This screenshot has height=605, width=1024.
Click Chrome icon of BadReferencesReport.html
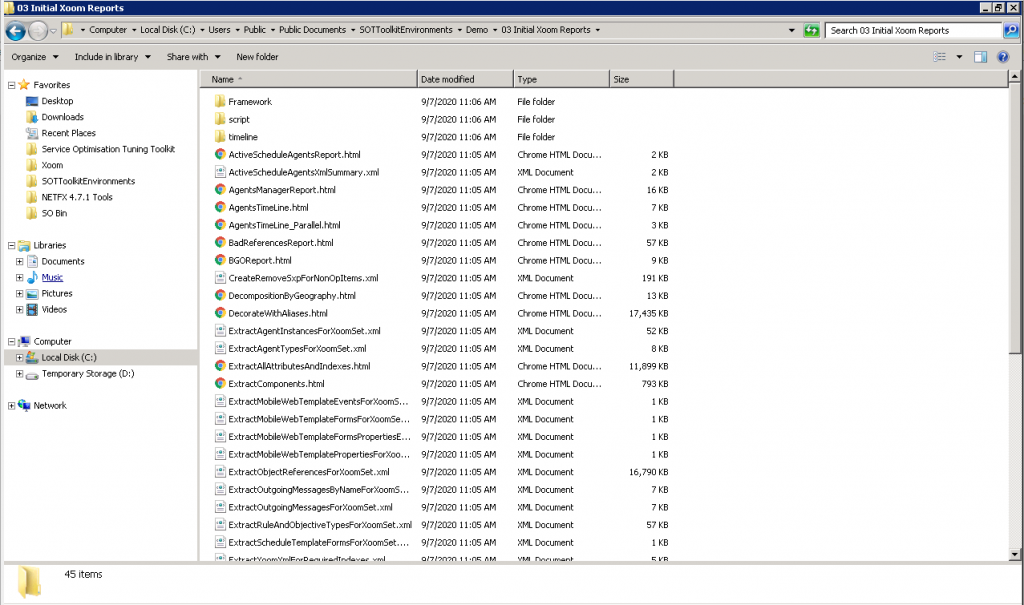pyautogui.click(x=220, y=243)
